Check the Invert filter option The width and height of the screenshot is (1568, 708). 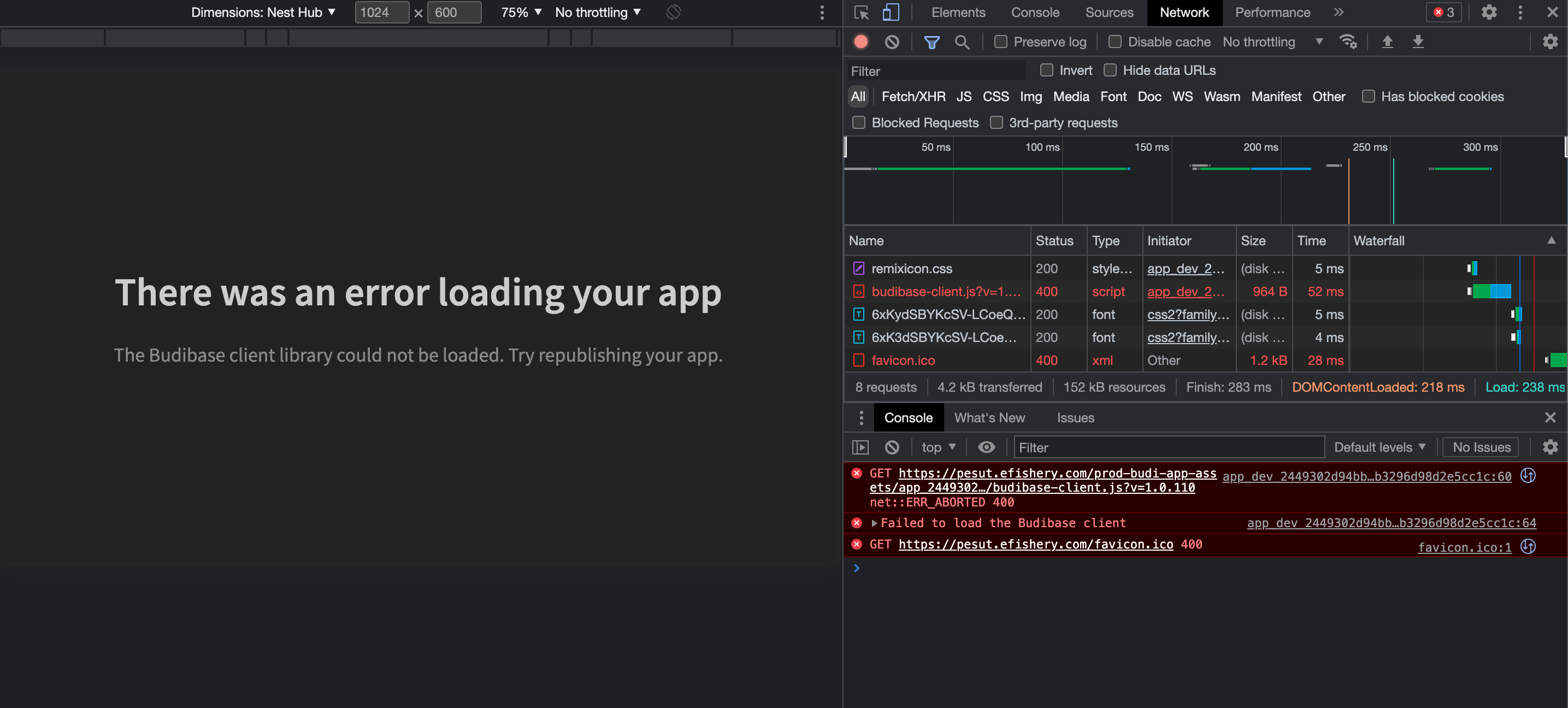click(1046, 70)
